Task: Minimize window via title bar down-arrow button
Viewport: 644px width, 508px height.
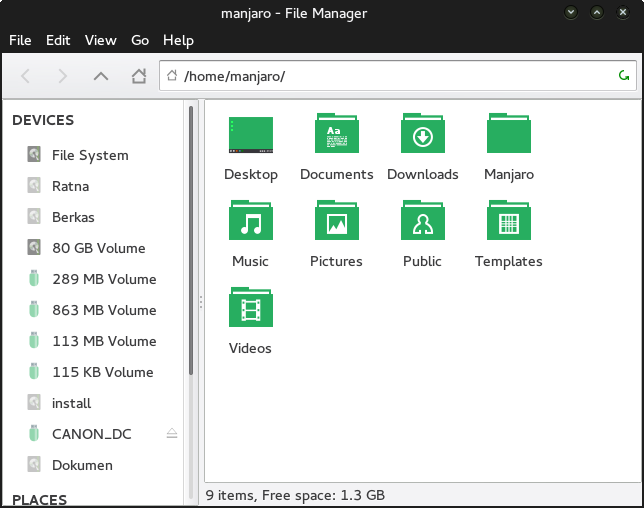Action: pos(571,12)
